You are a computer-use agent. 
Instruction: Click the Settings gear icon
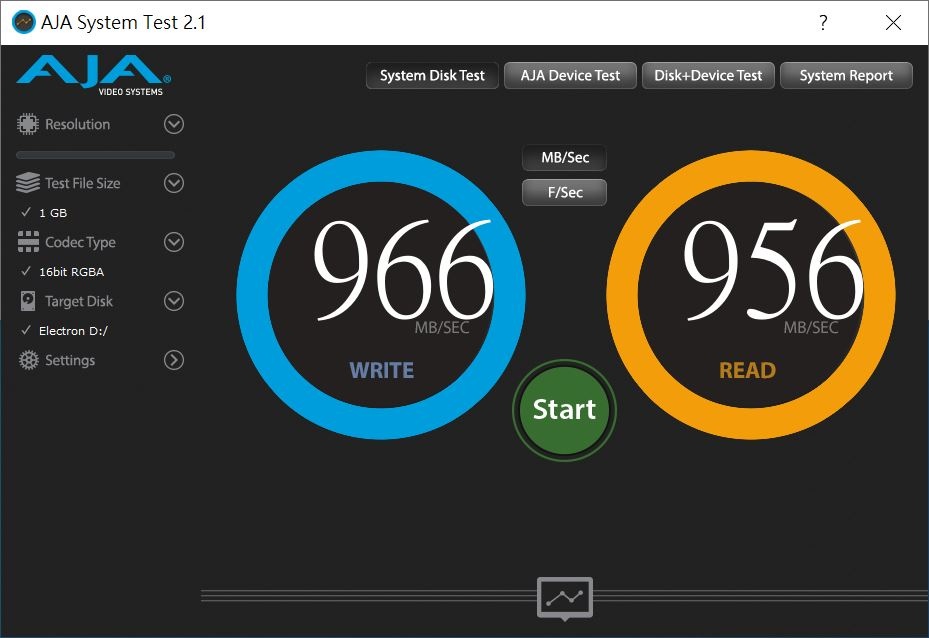[28, 360]
